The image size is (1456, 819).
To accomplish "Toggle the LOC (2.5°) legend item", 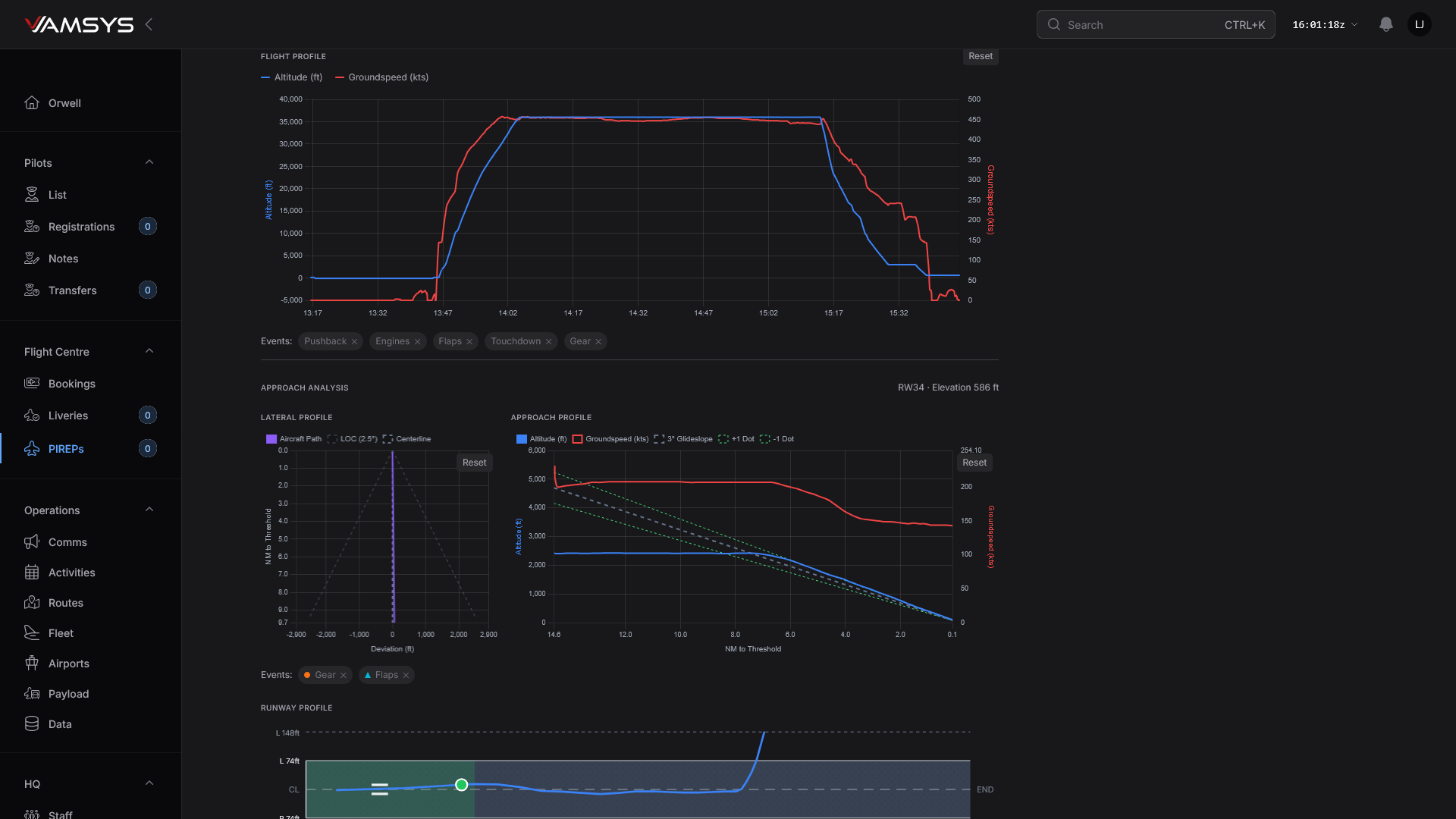I will [353, 439].
